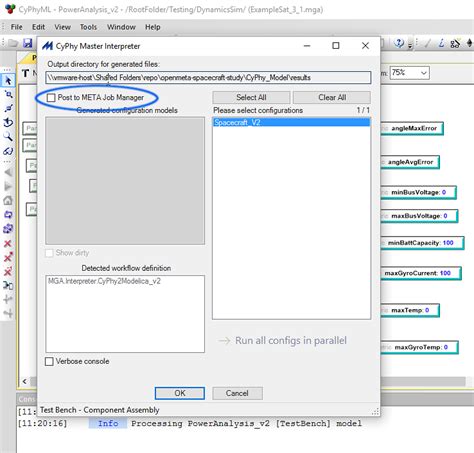Open the Window menu

121,27
